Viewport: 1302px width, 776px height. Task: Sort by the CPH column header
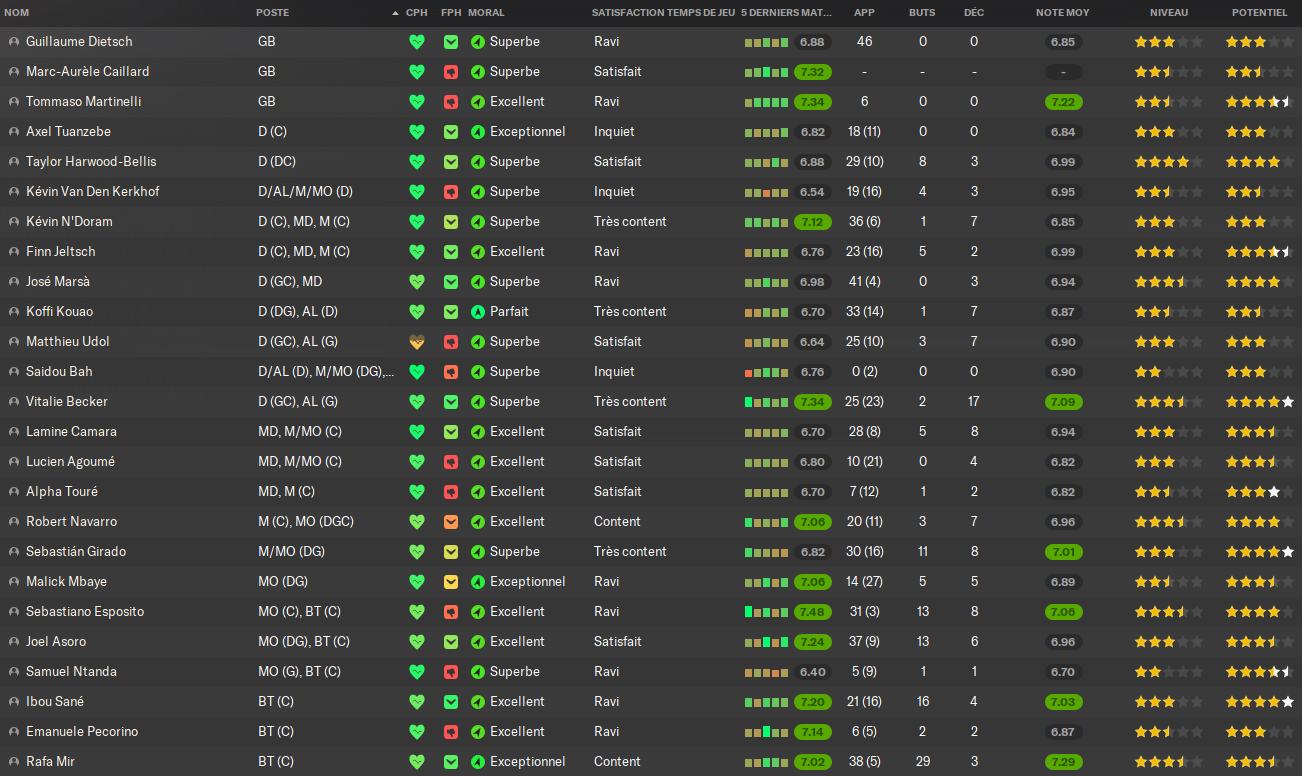pyautogui.click(x=417, y=13)
